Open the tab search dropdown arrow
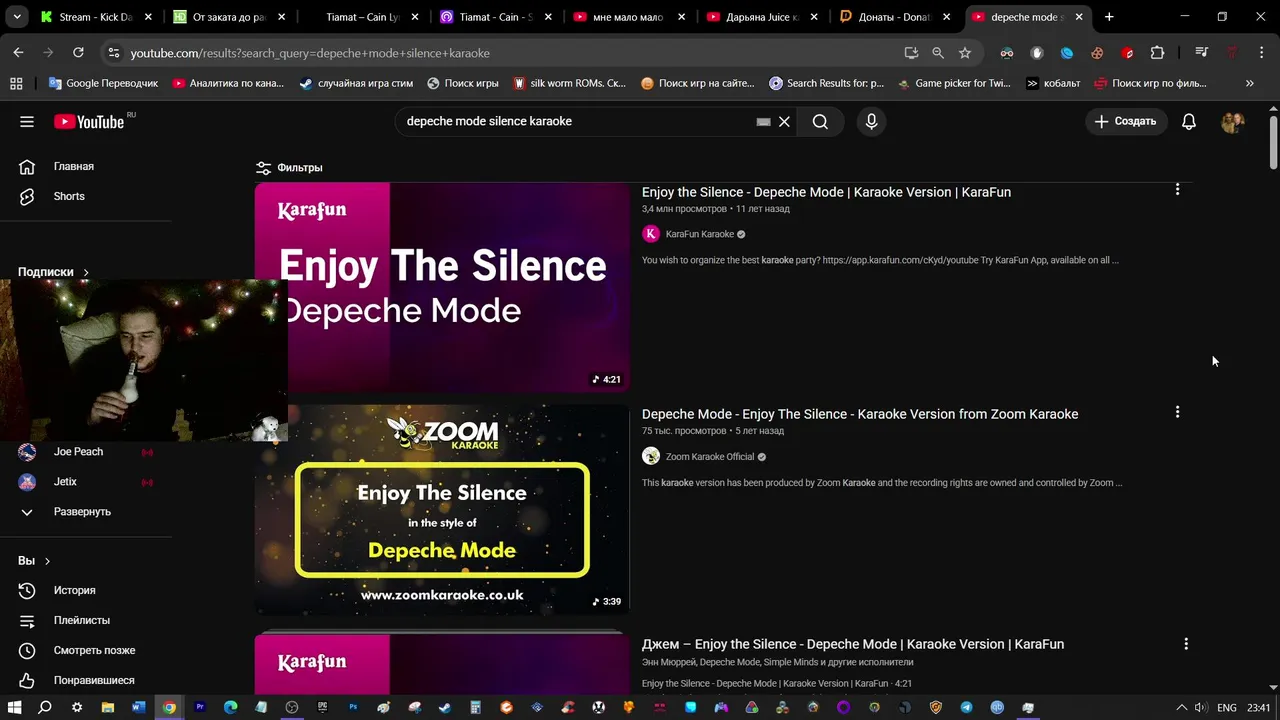1280x720 pixels. (17, 17)
